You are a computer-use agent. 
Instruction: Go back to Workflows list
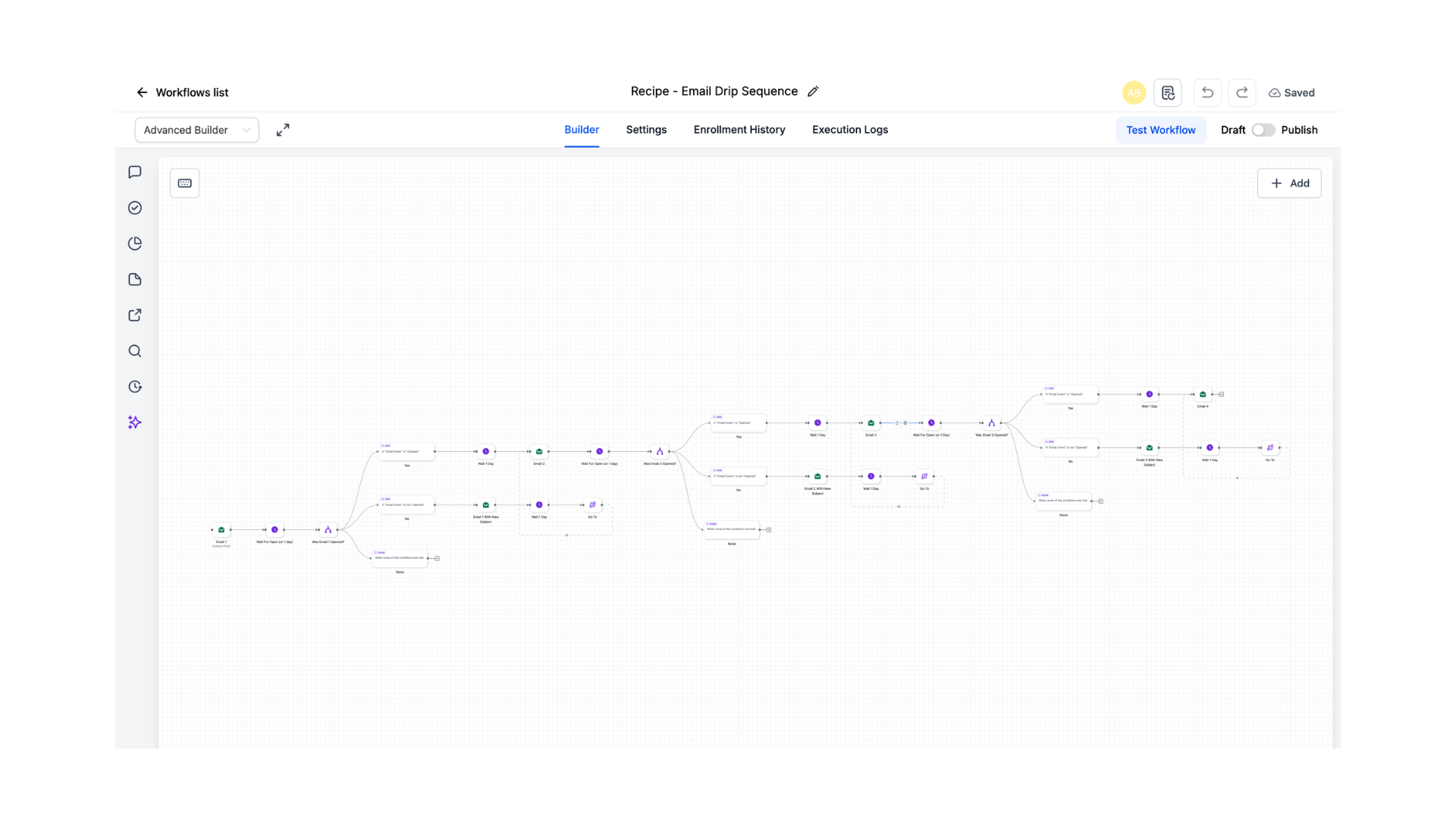click(182, 93)
